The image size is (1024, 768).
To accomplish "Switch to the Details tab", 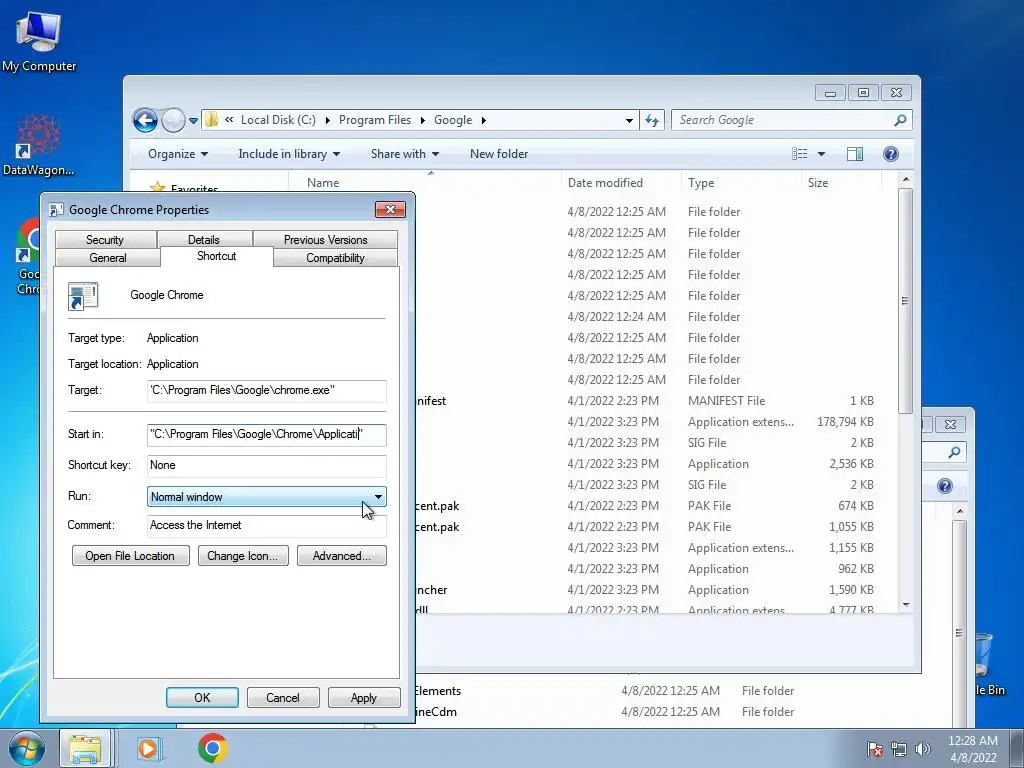I will click(x=203, y=240).
